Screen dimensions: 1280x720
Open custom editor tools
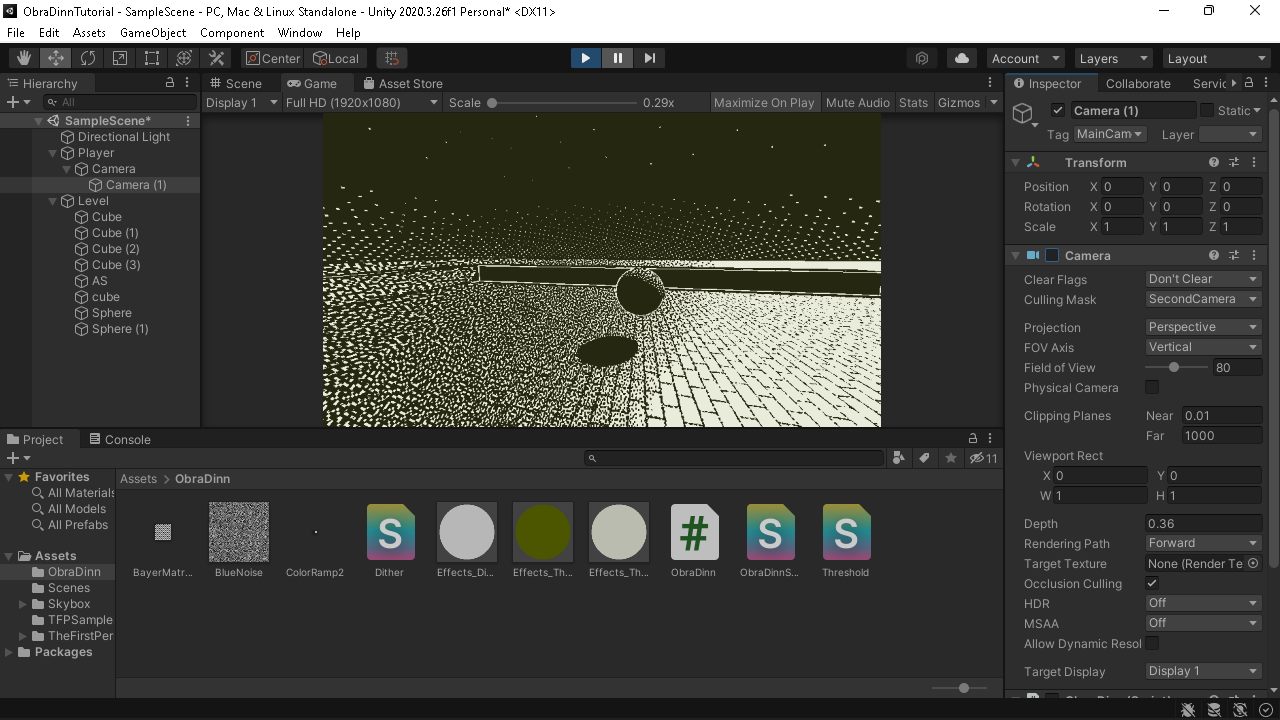(x=216, y=58)
